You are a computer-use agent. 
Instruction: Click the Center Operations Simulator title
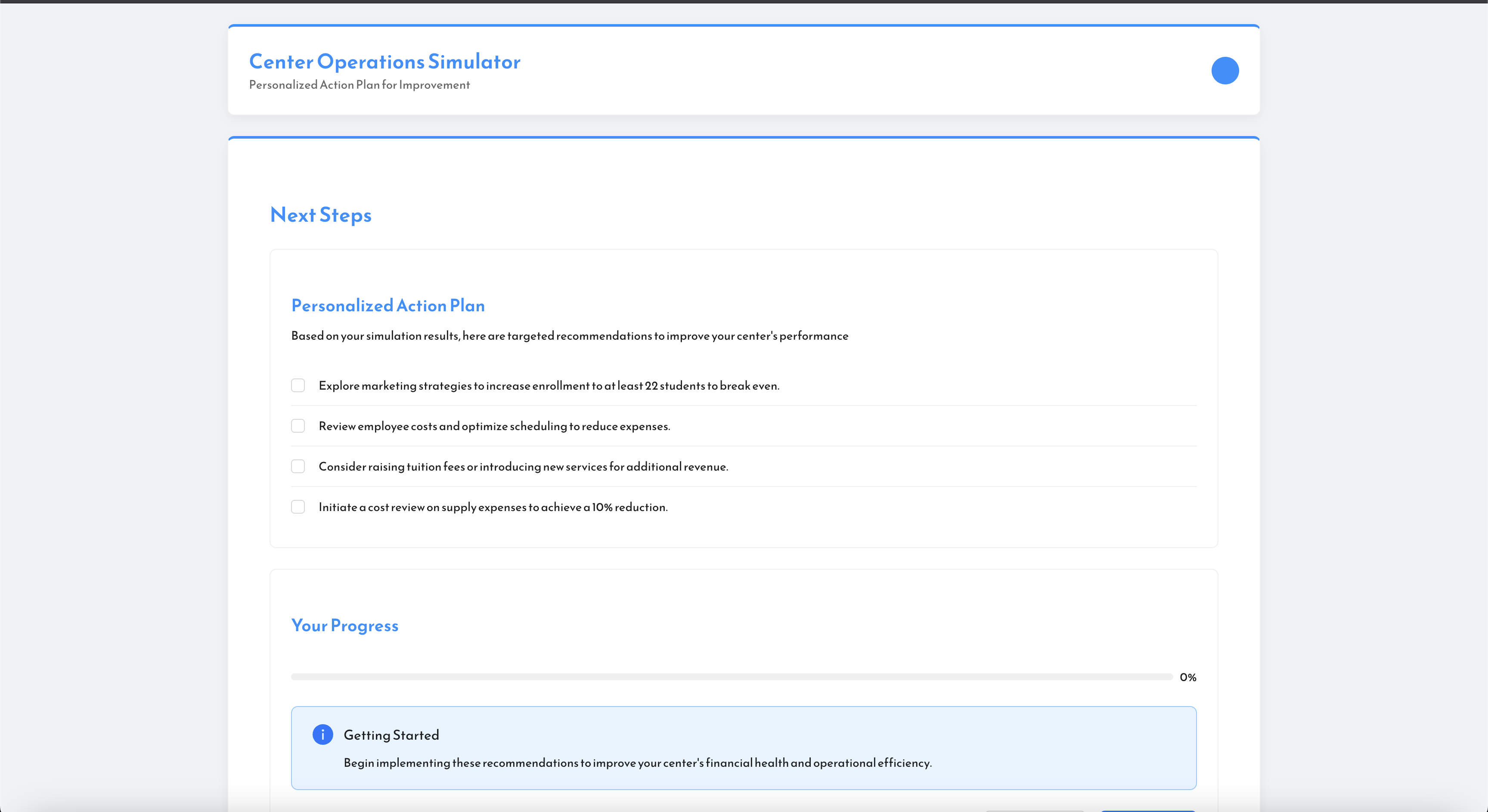385,62
